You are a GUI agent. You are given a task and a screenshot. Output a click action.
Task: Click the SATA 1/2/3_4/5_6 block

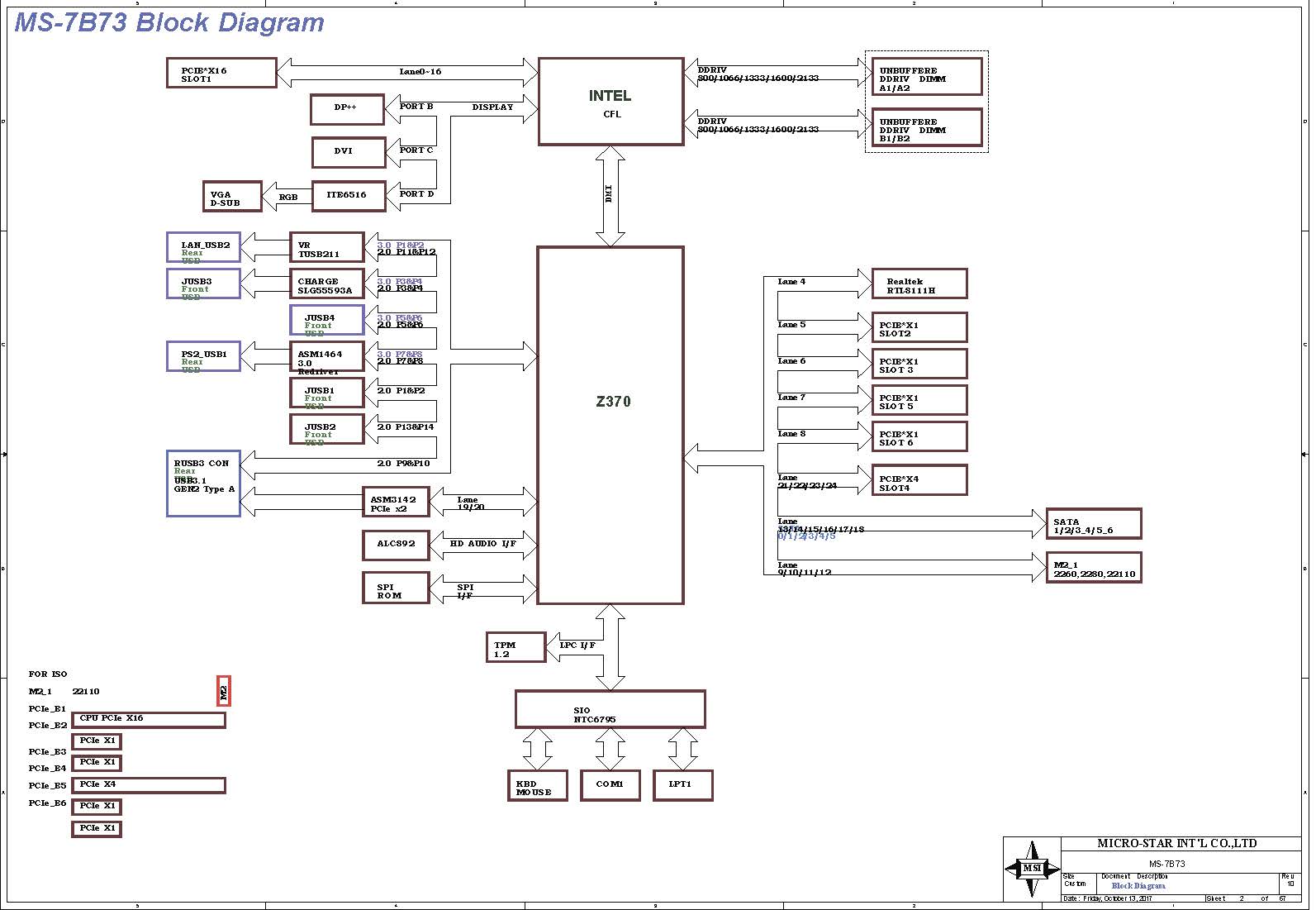(1093, 524)
